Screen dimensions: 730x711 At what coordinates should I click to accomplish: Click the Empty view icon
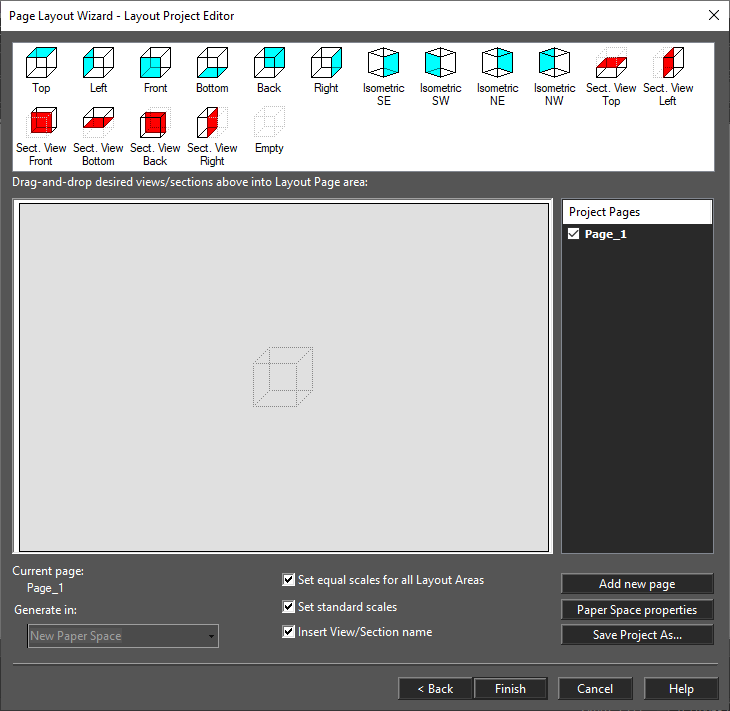pyautogui.click(x=269, y=122)
